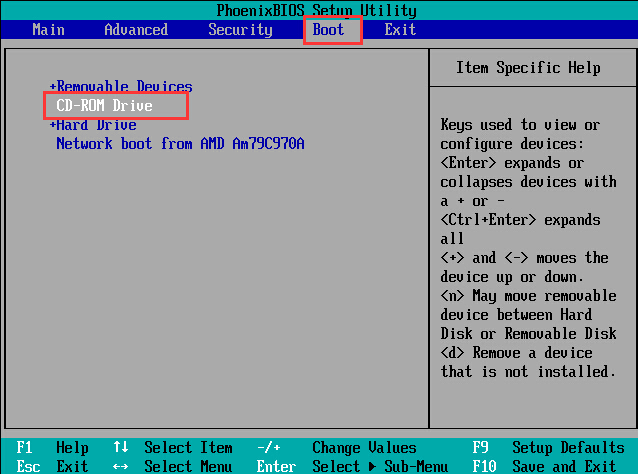Click F9 Setup Defaults in footer
Screen dimensions: 638x474
[x=548, y=448]
